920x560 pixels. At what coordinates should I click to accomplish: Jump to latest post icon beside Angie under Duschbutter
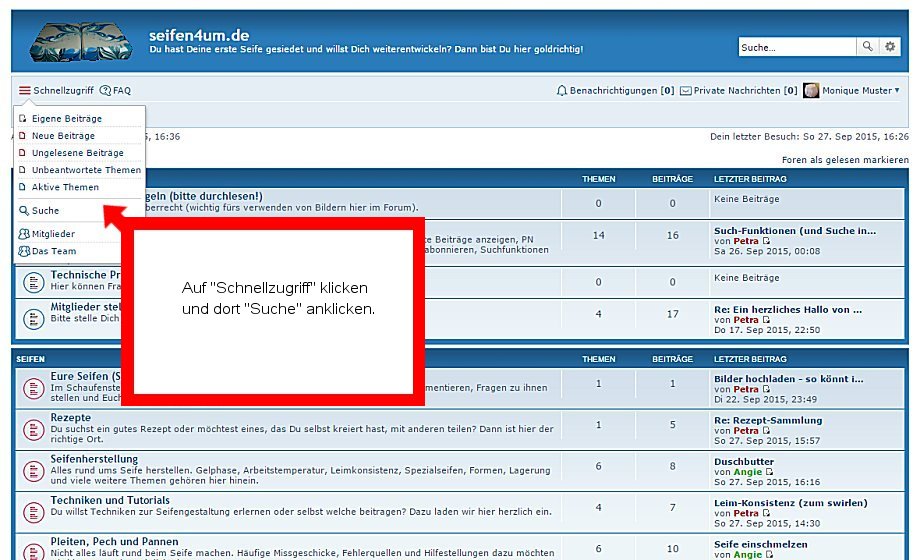point(768,472)
